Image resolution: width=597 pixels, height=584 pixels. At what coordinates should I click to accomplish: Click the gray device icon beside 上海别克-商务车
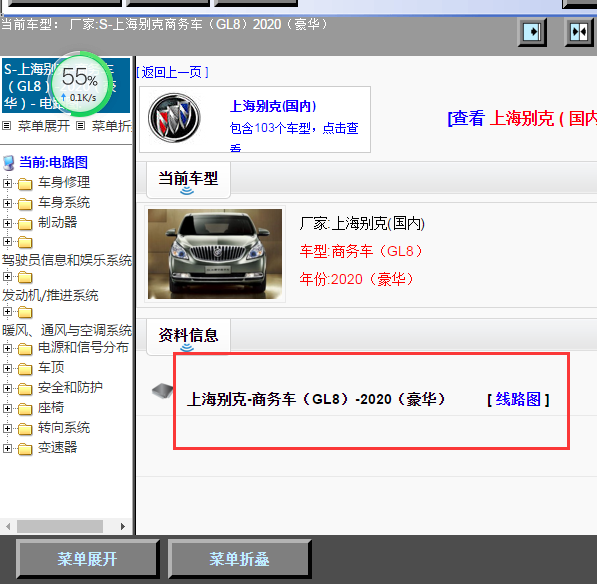tap(163, 391)
